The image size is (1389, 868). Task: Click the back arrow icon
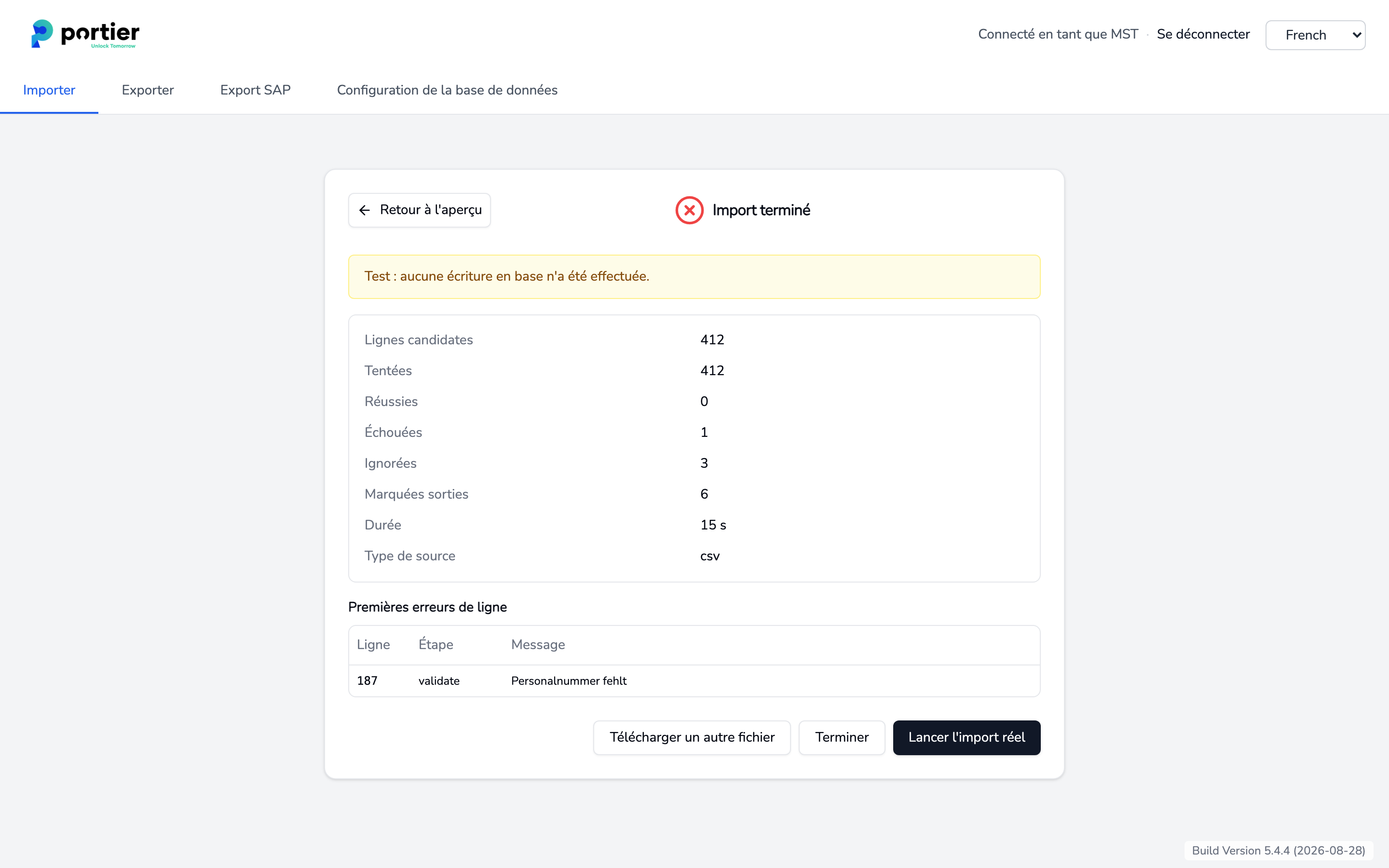tap(365, 210)
